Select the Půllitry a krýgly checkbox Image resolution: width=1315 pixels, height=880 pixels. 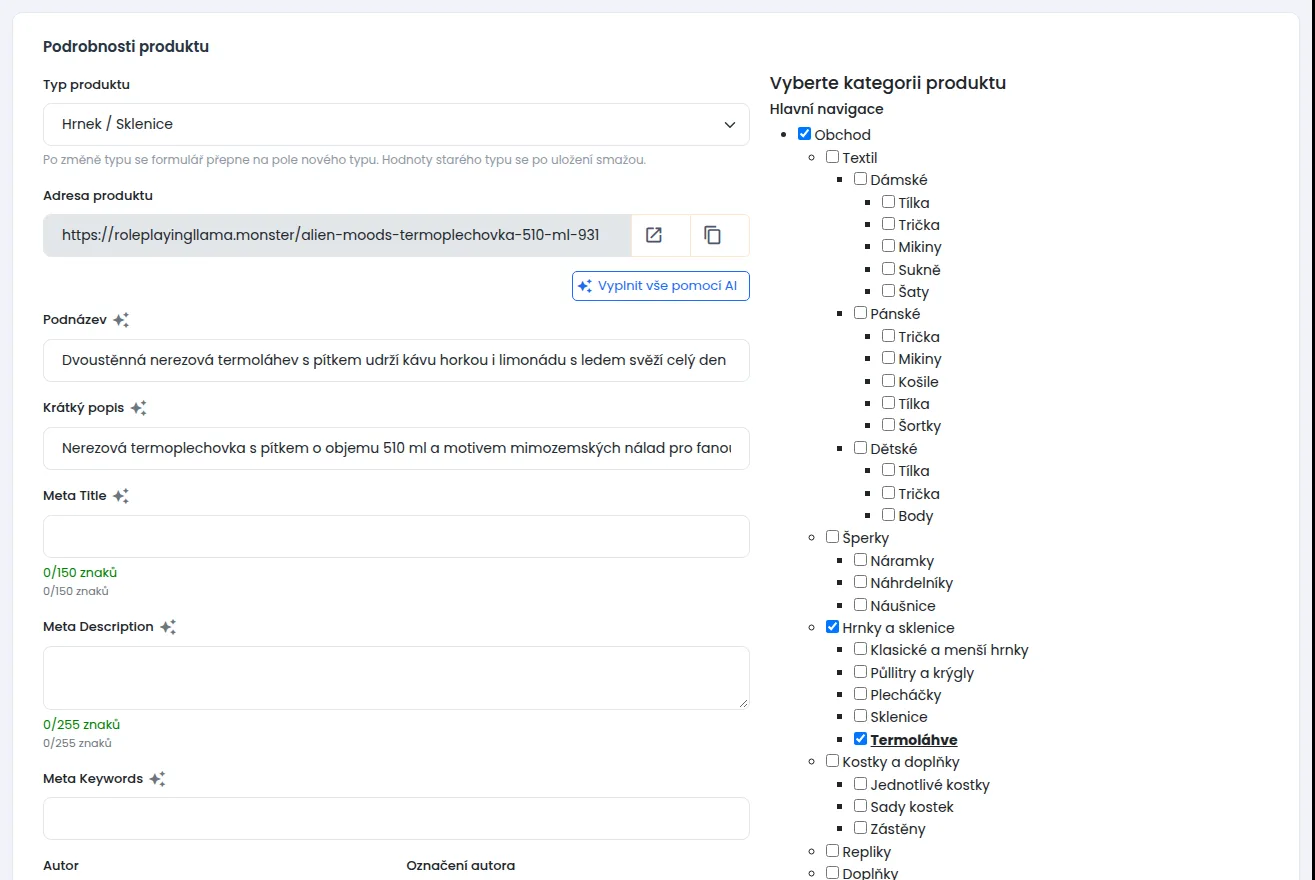click(860, 672)
